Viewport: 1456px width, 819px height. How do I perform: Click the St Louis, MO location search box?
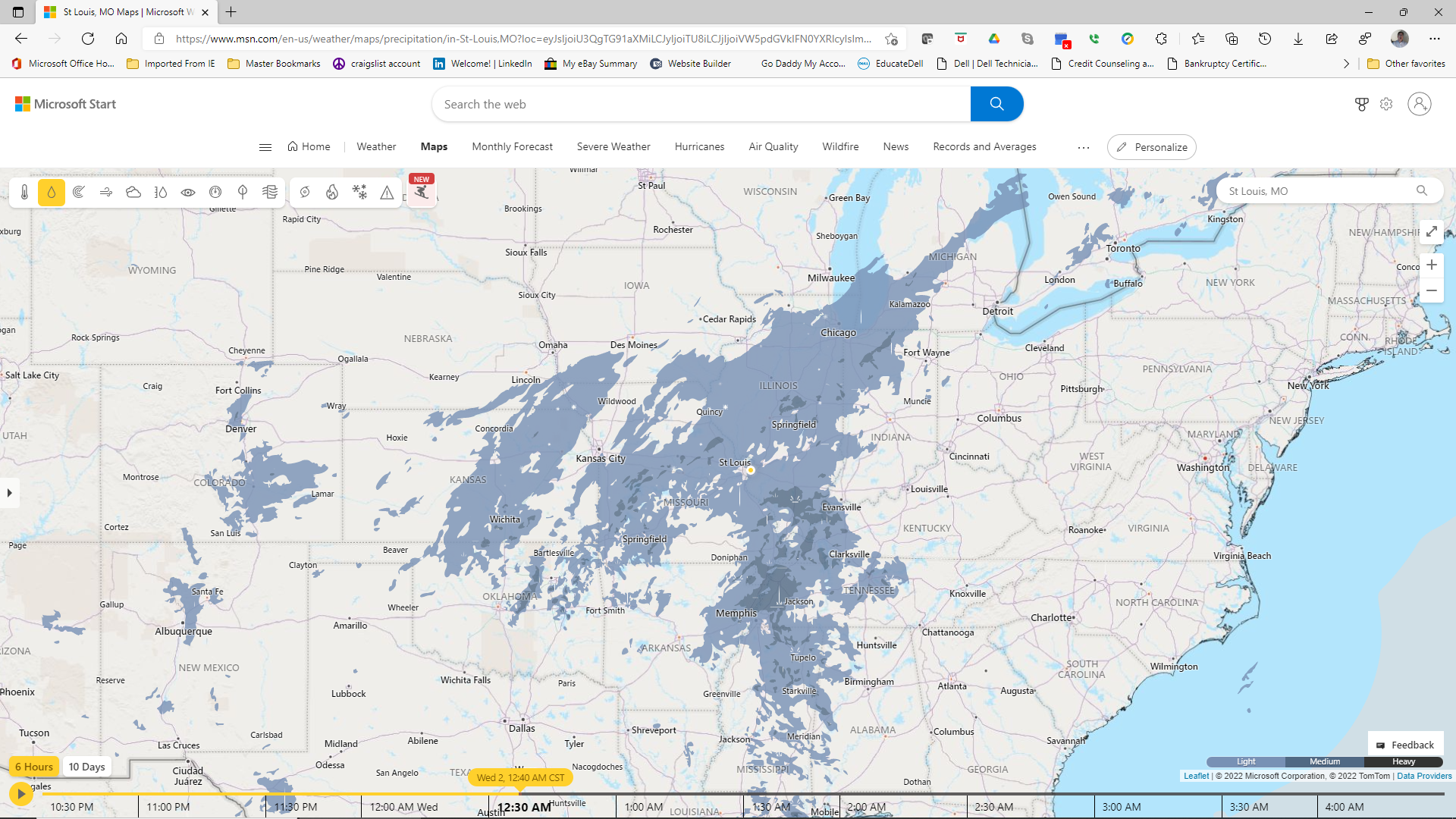click(1319, 191)
